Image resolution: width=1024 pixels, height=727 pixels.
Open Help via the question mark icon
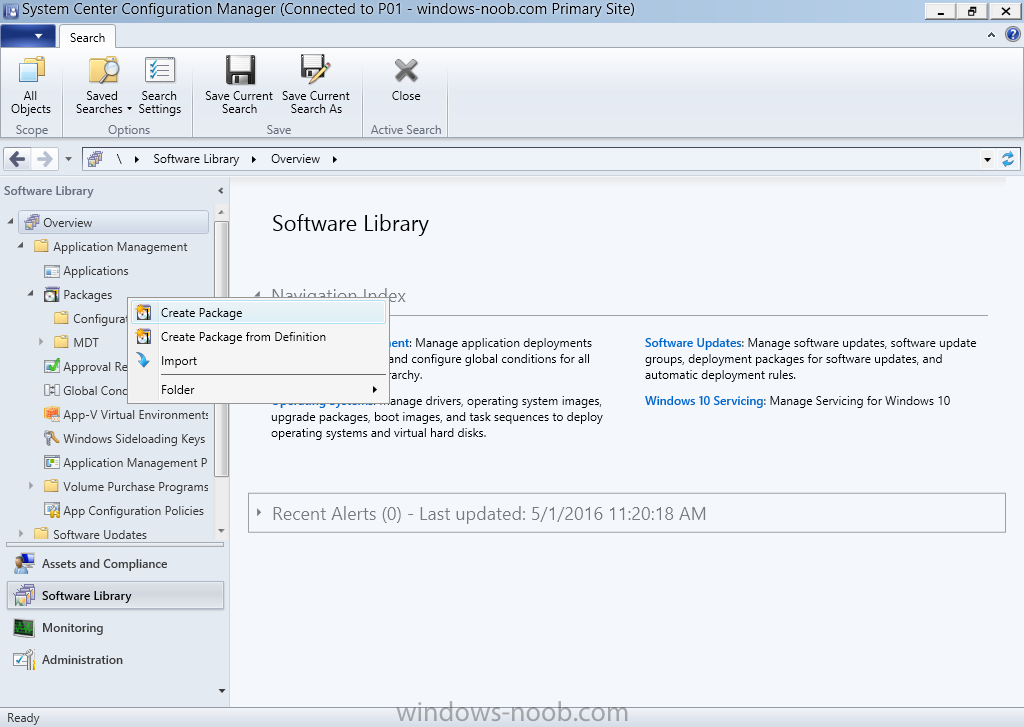1012,35
